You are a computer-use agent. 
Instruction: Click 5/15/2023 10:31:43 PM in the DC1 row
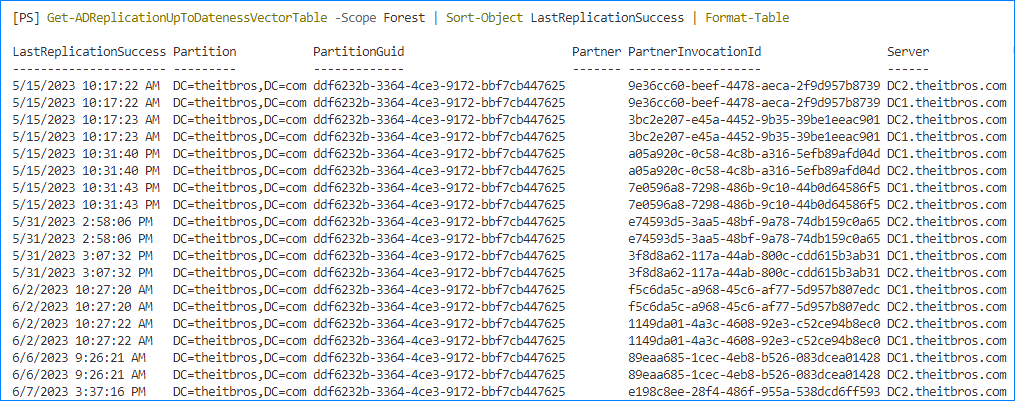point(86,187)
